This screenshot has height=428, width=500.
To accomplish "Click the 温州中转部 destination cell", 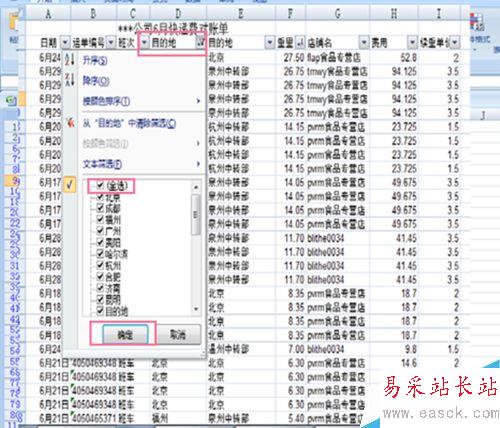I will point(241,349).
